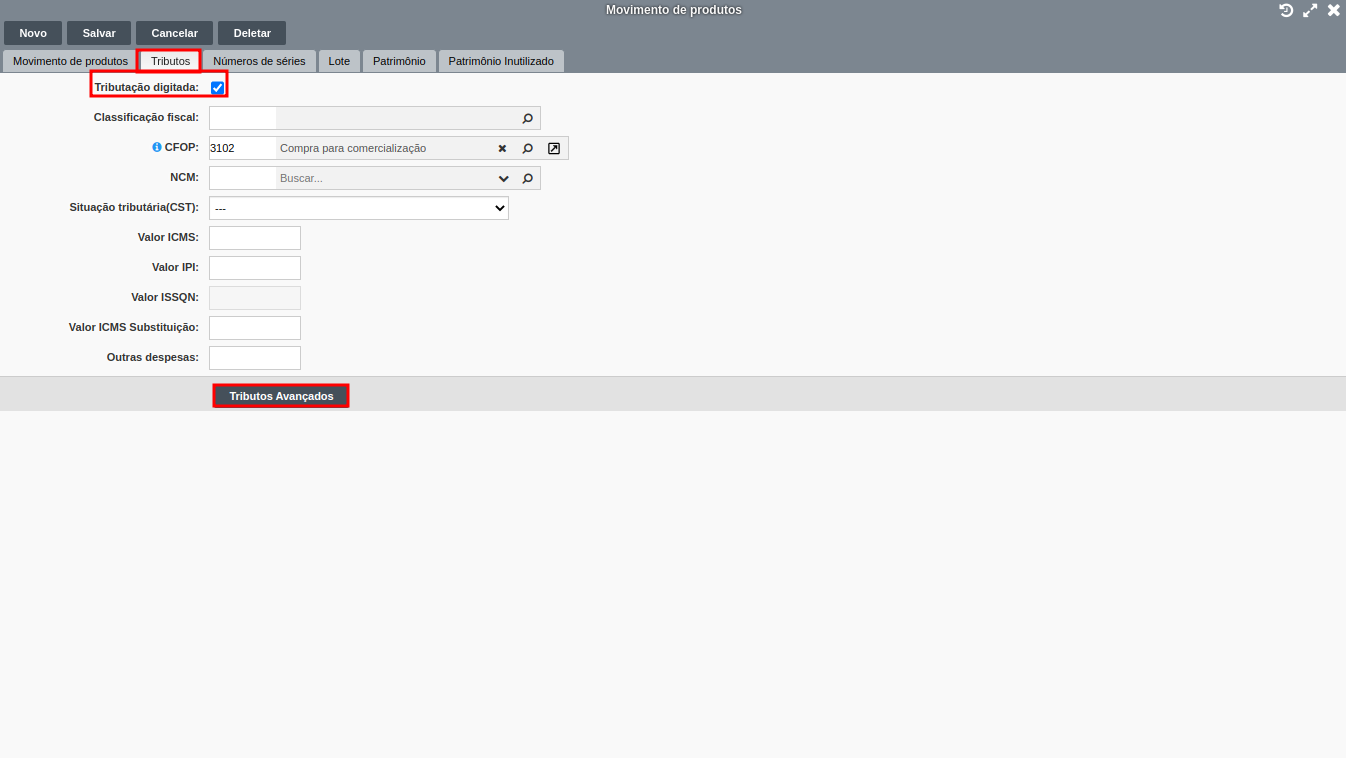Switch to the Movimento de produtos tab
1346x758 pixels.
70,61
